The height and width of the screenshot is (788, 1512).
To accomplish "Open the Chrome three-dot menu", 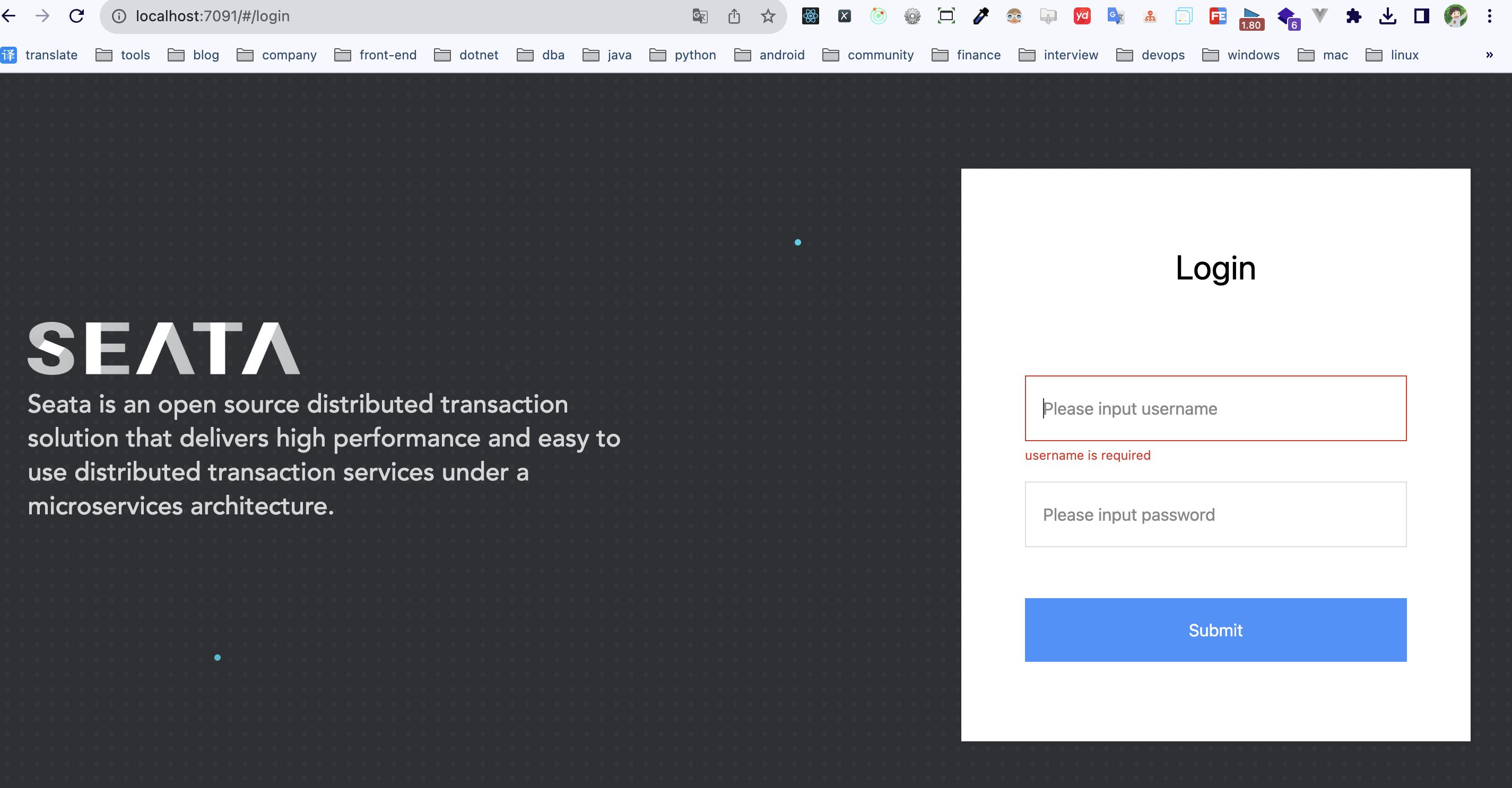I will click(x=1490, y=16).
